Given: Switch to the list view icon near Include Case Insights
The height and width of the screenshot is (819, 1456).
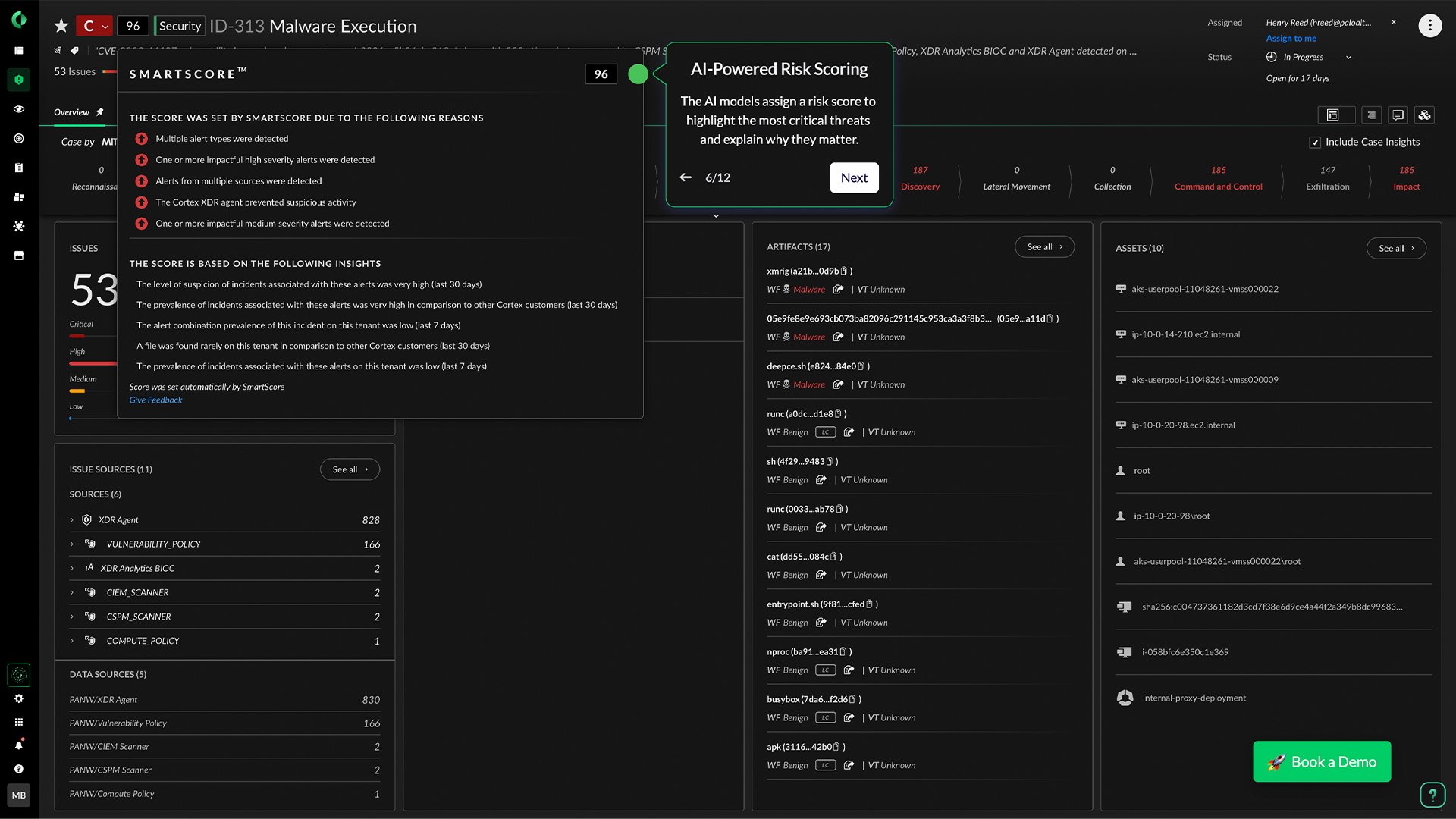Looking at the screenshot, I should click(1371, 115).
